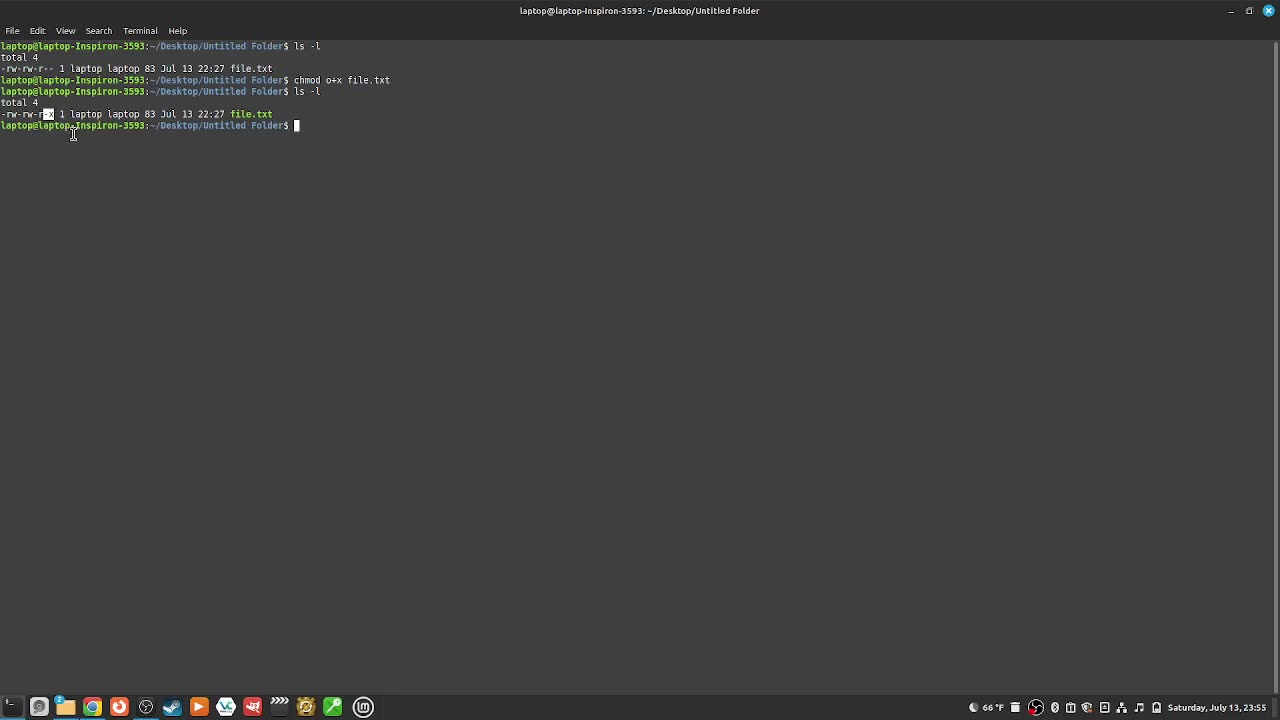Open the calendar clock showing Saturday, July 13
Image resolution: width=1280 pixels, height=720 pixels.
pyautogui.click(x=1217, y=708)
